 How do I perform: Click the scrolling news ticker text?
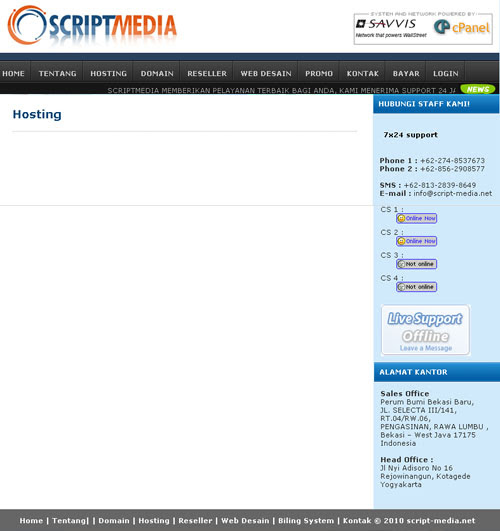[x=282, y=90]
